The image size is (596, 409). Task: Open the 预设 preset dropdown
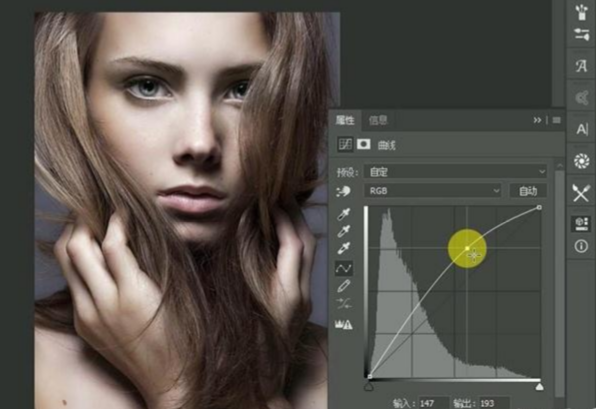[455, 172]
